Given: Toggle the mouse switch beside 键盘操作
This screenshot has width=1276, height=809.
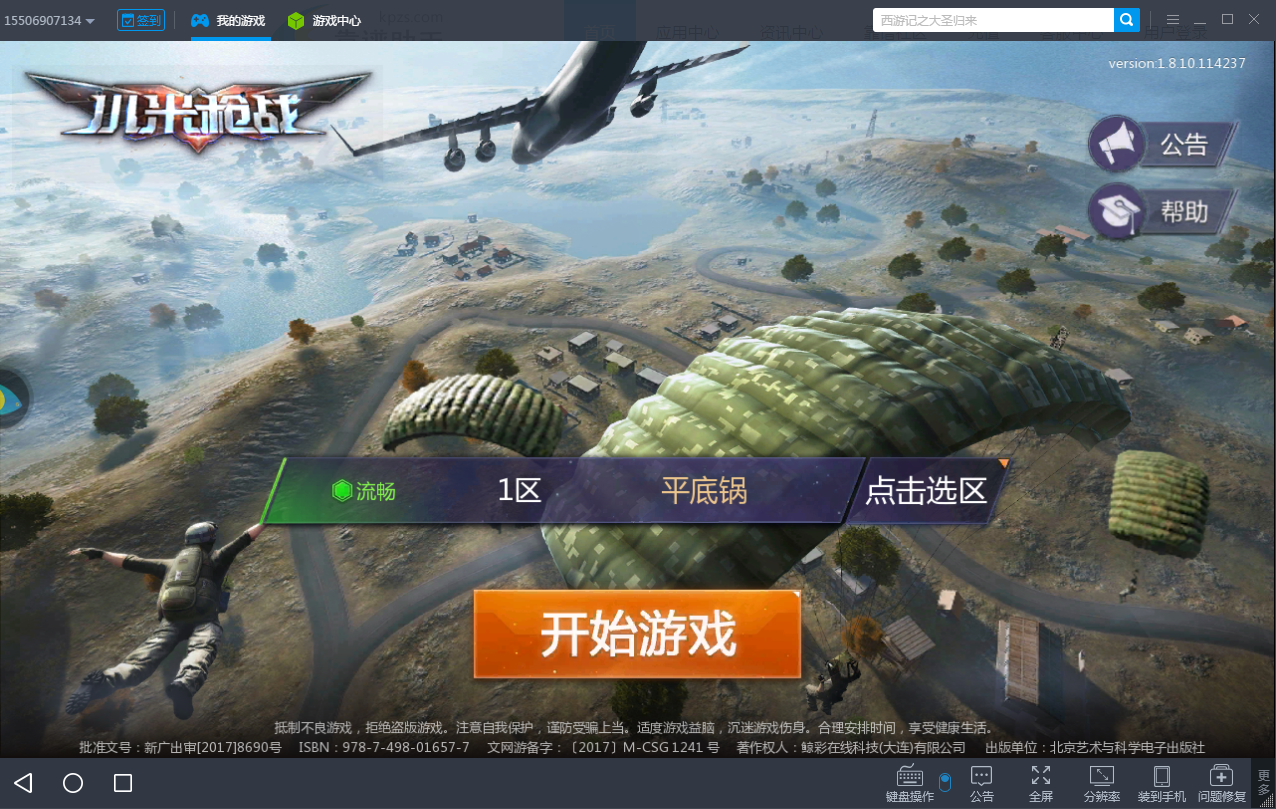Looking at the screenshot, I should click(945, 782).
